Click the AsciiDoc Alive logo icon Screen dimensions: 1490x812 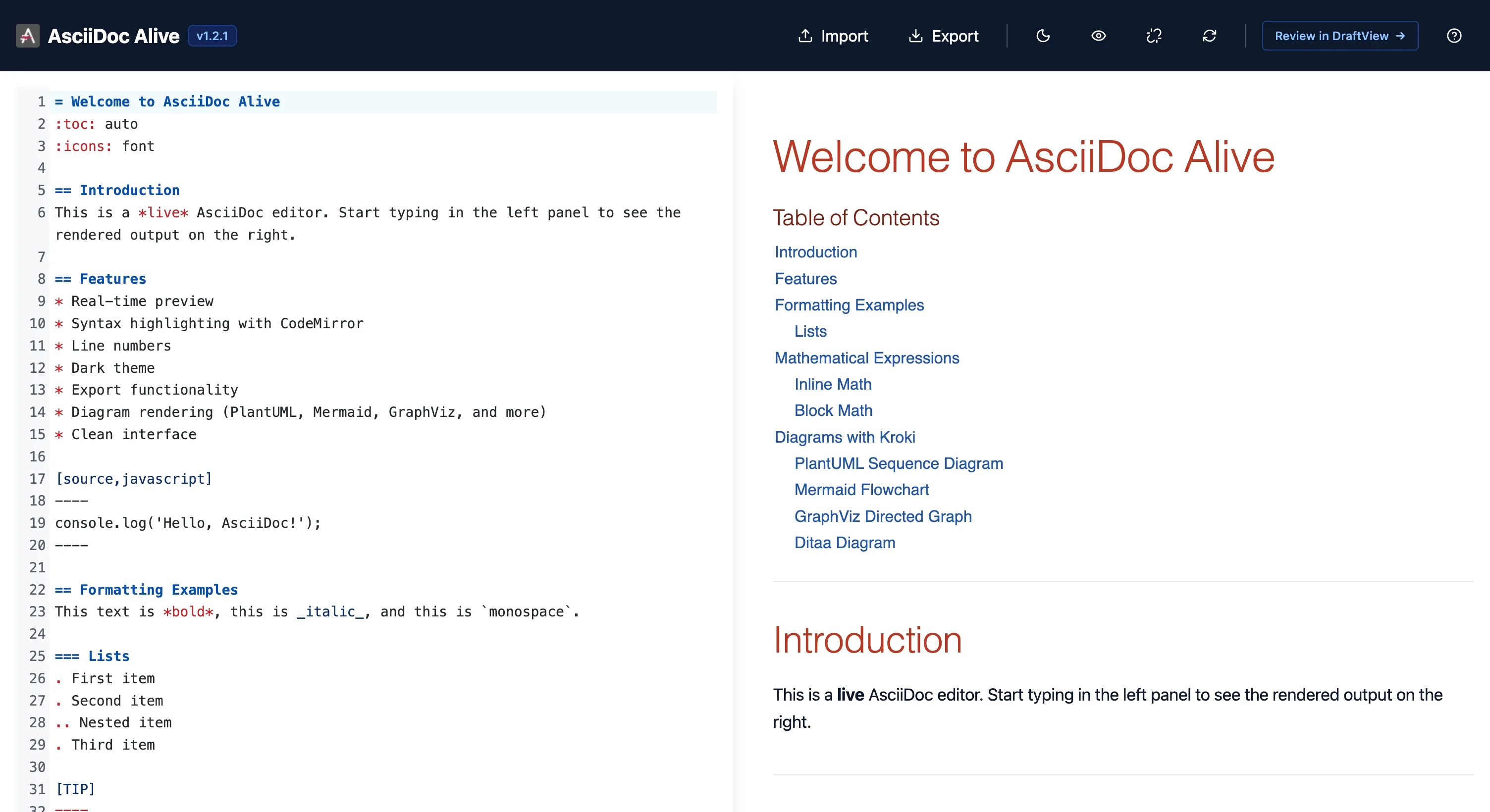27,36
